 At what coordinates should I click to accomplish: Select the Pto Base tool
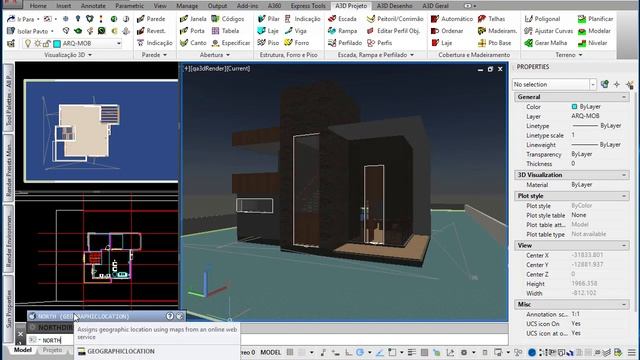[x=494, y=42]
